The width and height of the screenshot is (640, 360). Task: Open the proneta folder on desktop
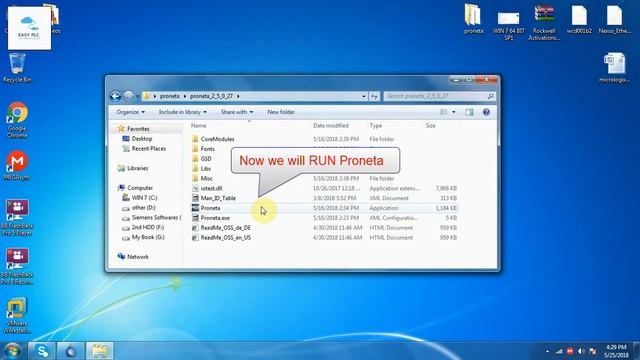coord(473,19)
